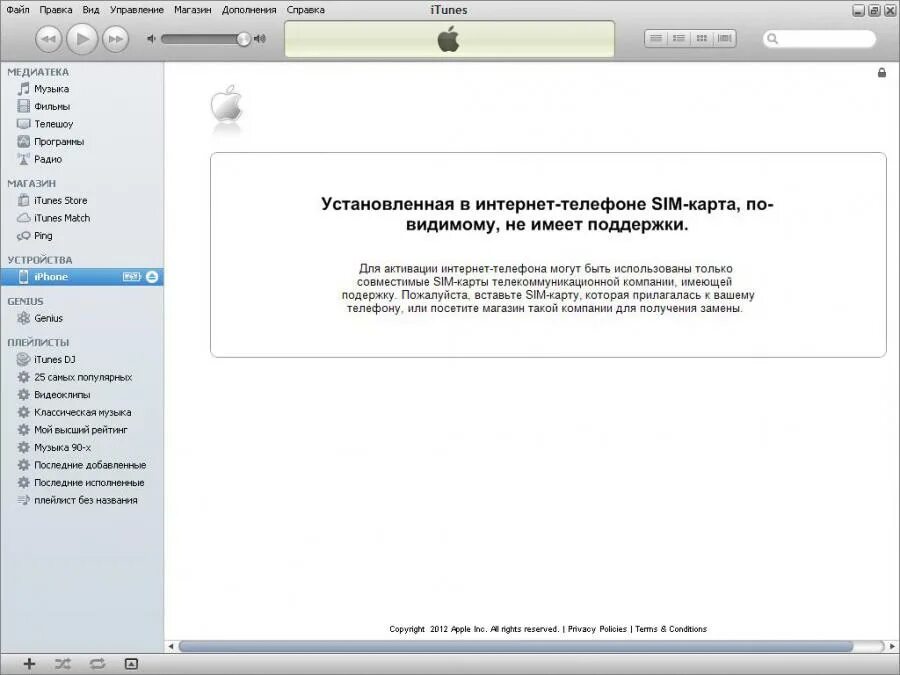The width and height of the screenshot is (900, 675).
Task: Open Ping in the sidebar
Action: click(82, 236)
